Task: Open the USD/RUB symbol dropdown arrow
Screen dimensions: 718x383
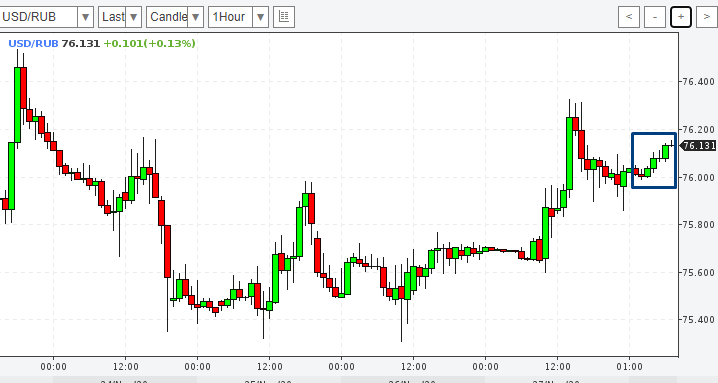Action: pyautogui.click(x=85, y=17)
